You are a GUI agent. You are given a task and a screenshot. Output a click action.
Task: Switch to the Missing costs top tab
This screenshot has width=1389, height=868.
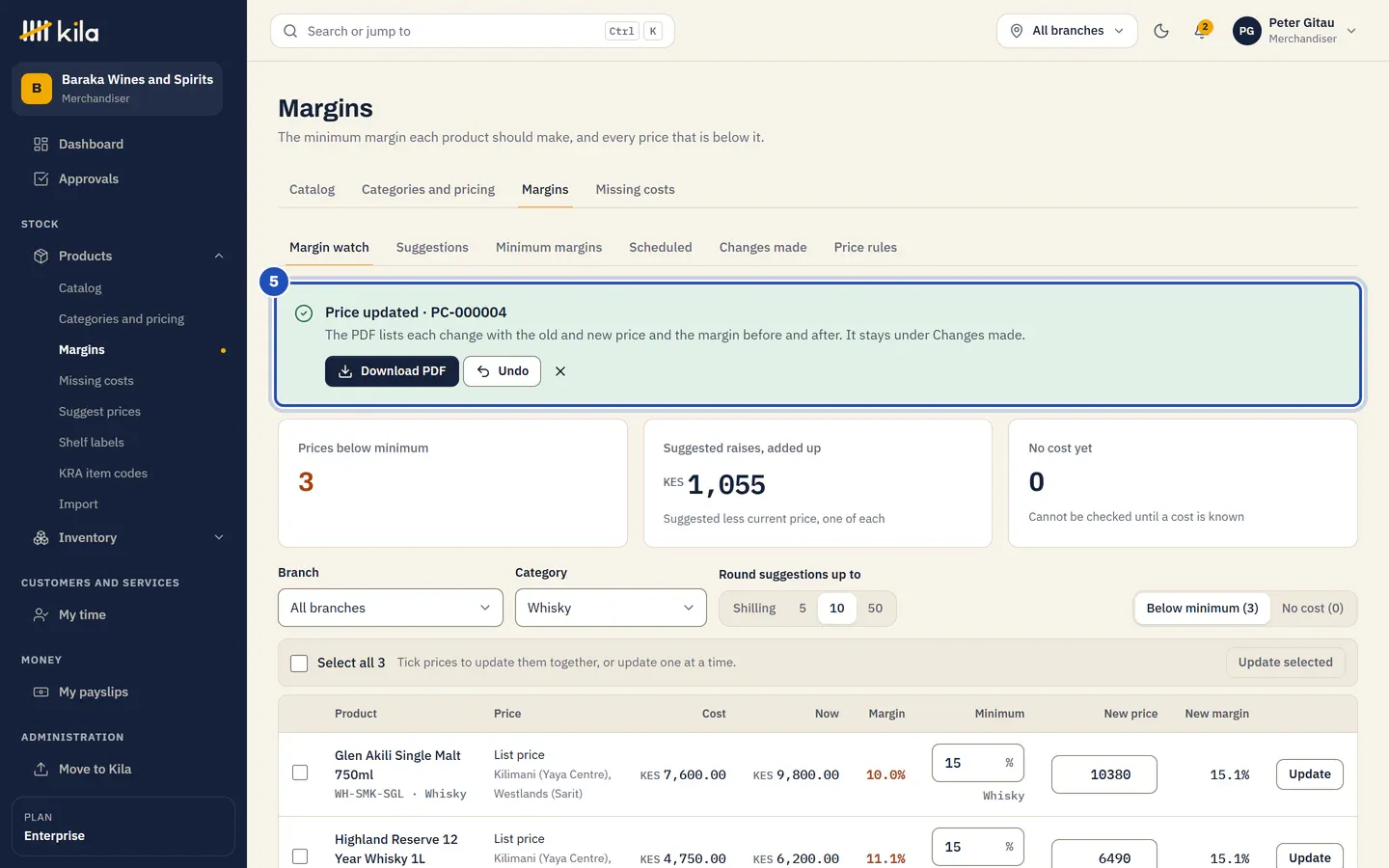[635, 190]
